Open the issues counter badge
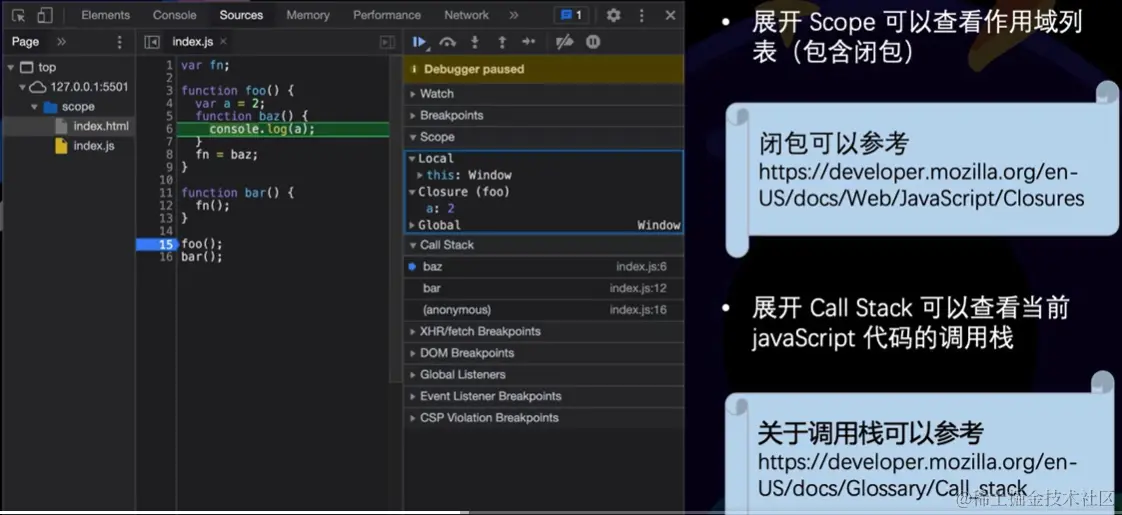This screenshot has width=1122, height=515. click(x=571, y=15)
